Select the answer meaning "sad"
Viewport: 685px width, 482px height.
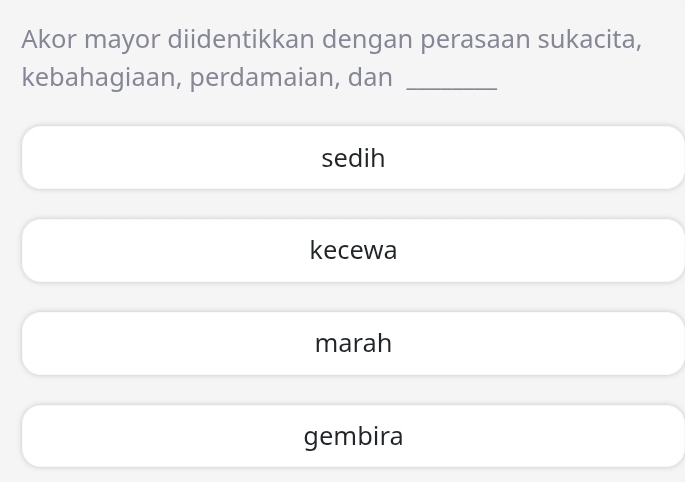click(353, 158)
